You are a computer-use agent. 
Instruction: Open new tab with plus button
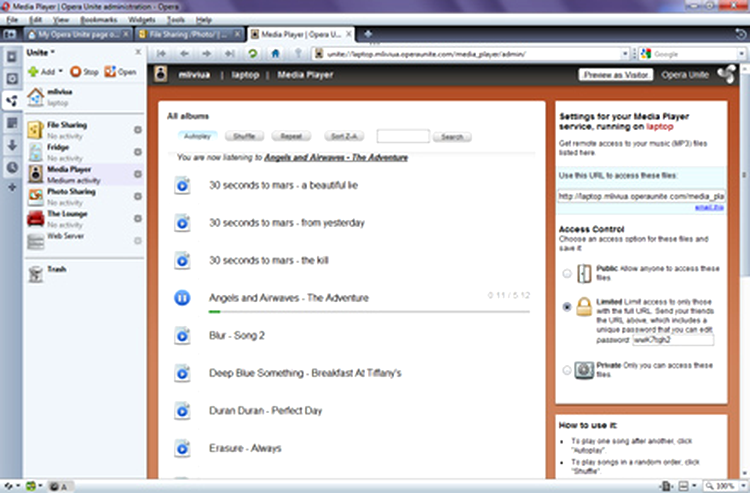point(368,34)
